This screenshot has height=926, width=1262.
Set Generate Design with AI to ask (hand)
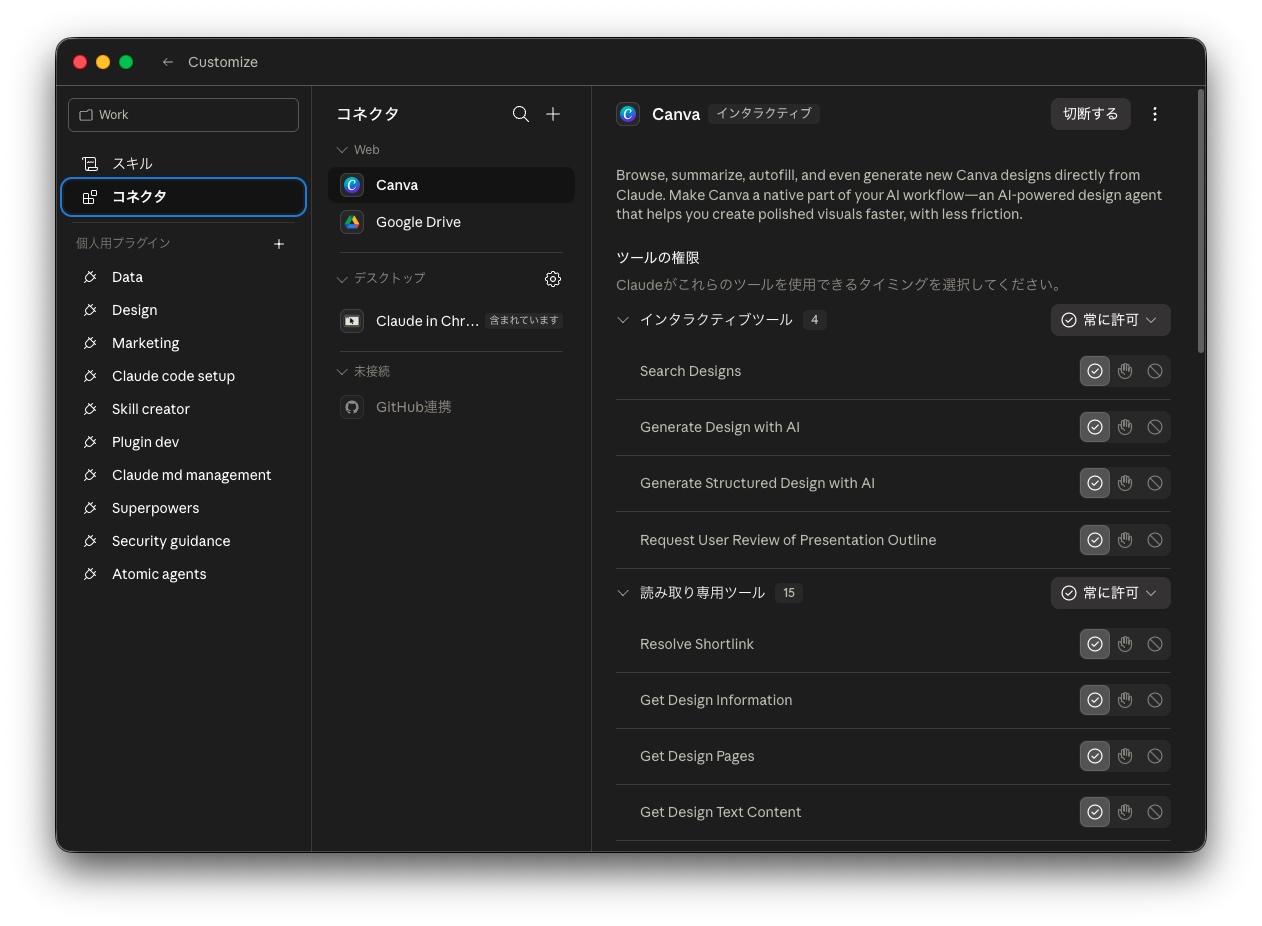click(1125, 427)
